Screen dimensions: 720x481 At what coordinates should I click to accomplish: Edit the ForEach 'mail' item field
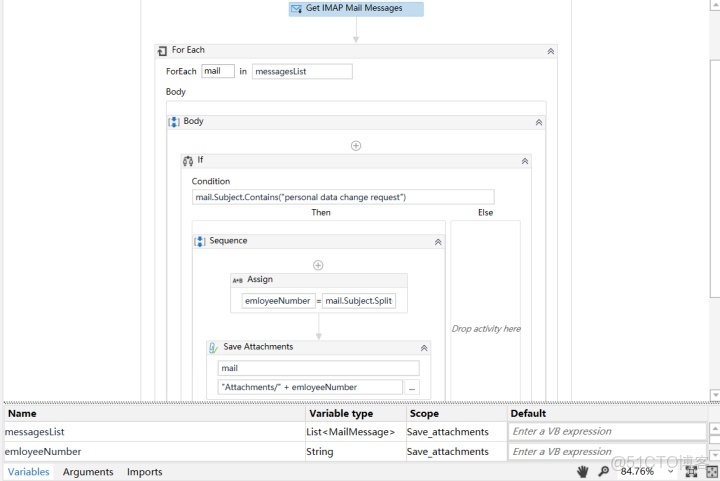[218, 71]
